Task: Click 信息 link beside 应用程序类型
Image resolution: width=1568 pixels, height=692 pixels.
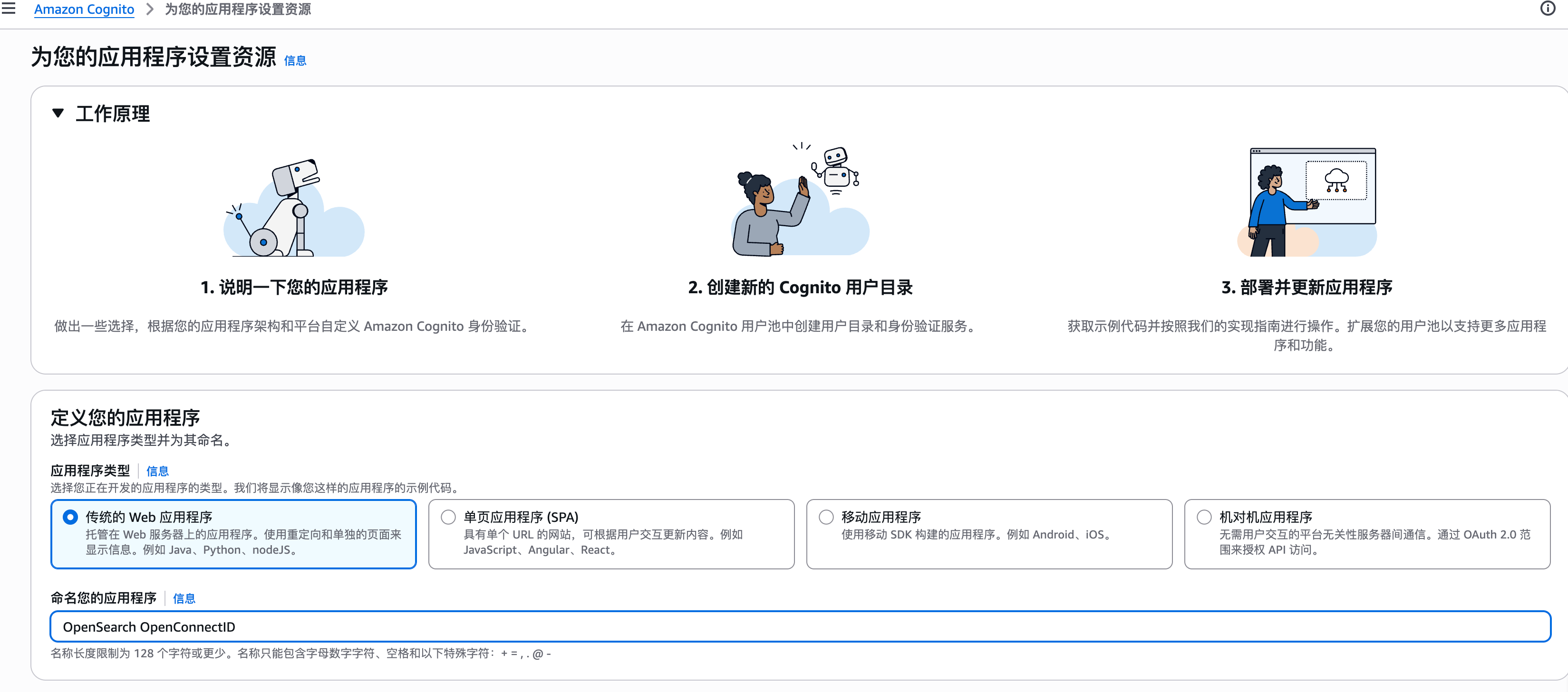Action: coord(157,471)
